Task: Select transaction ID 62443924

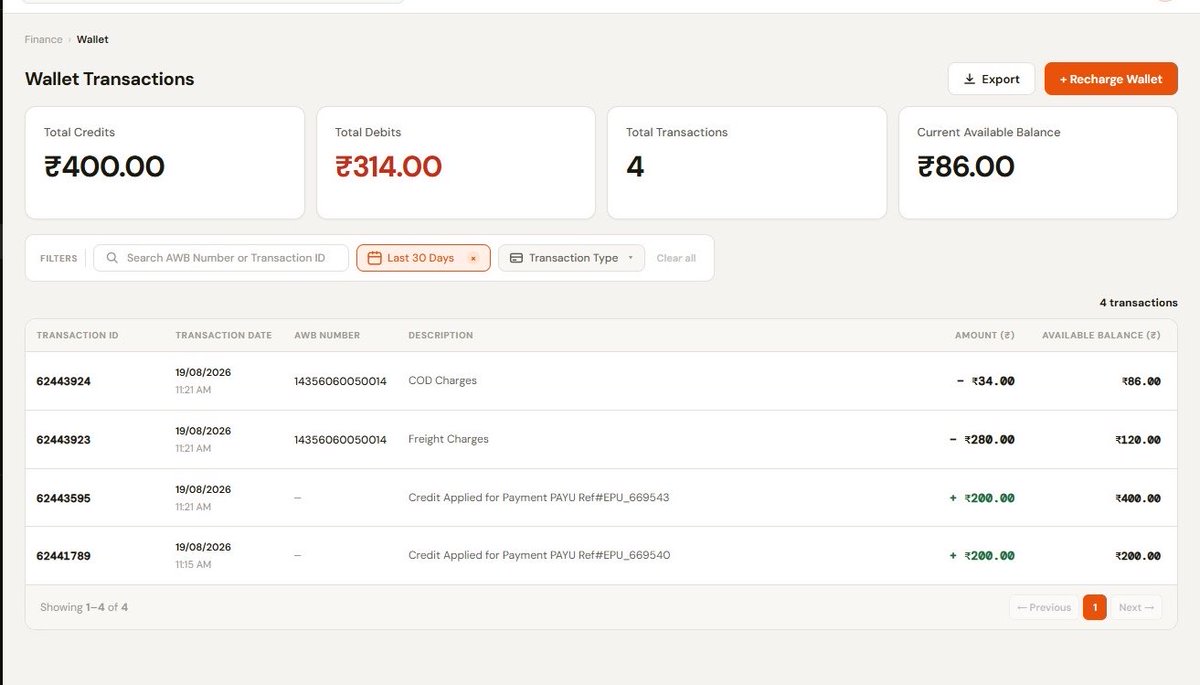Action: click(63, 381)
